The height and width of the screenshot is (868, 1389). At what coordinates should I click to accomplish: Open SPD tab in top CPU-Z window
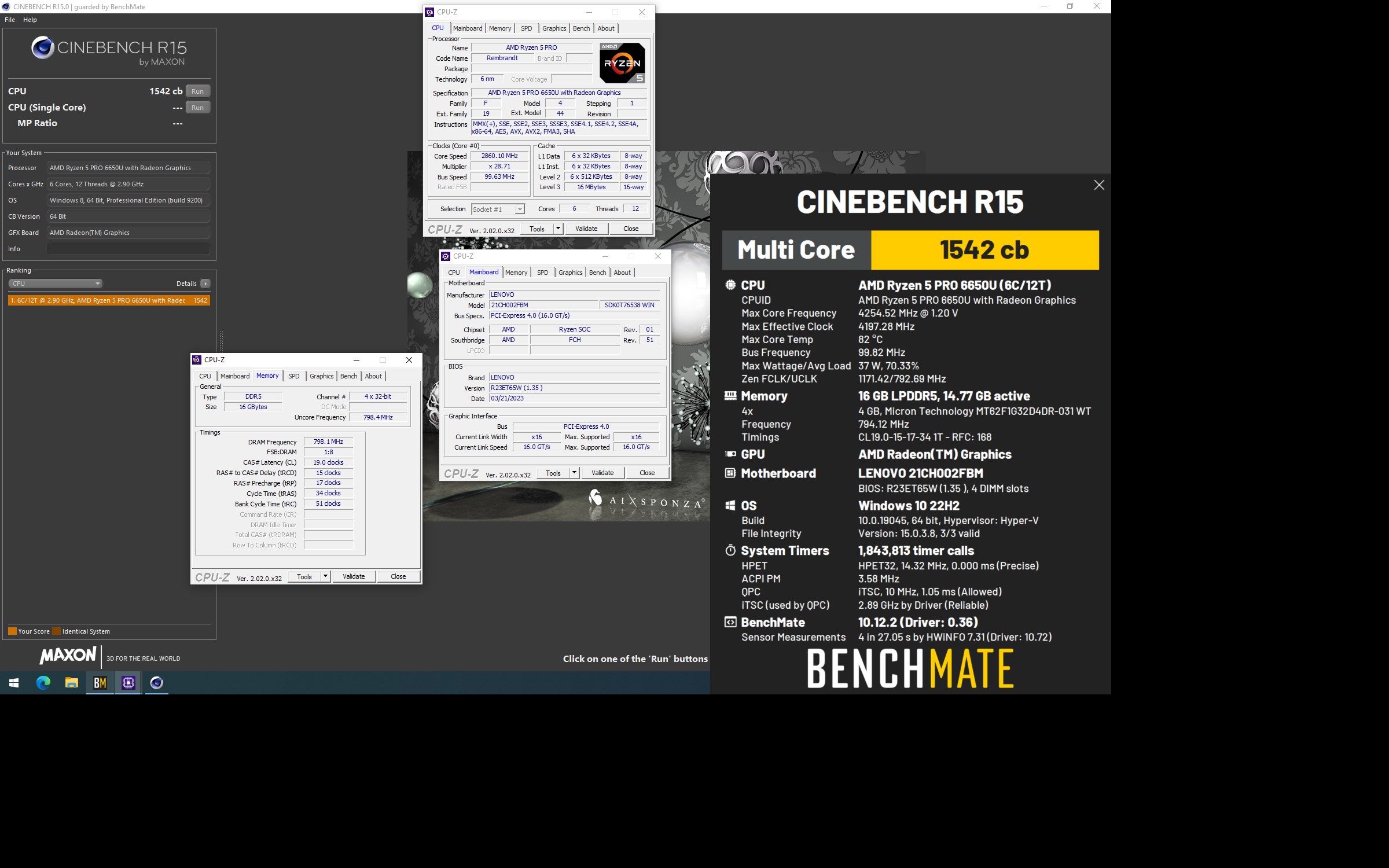pos(527,28)
